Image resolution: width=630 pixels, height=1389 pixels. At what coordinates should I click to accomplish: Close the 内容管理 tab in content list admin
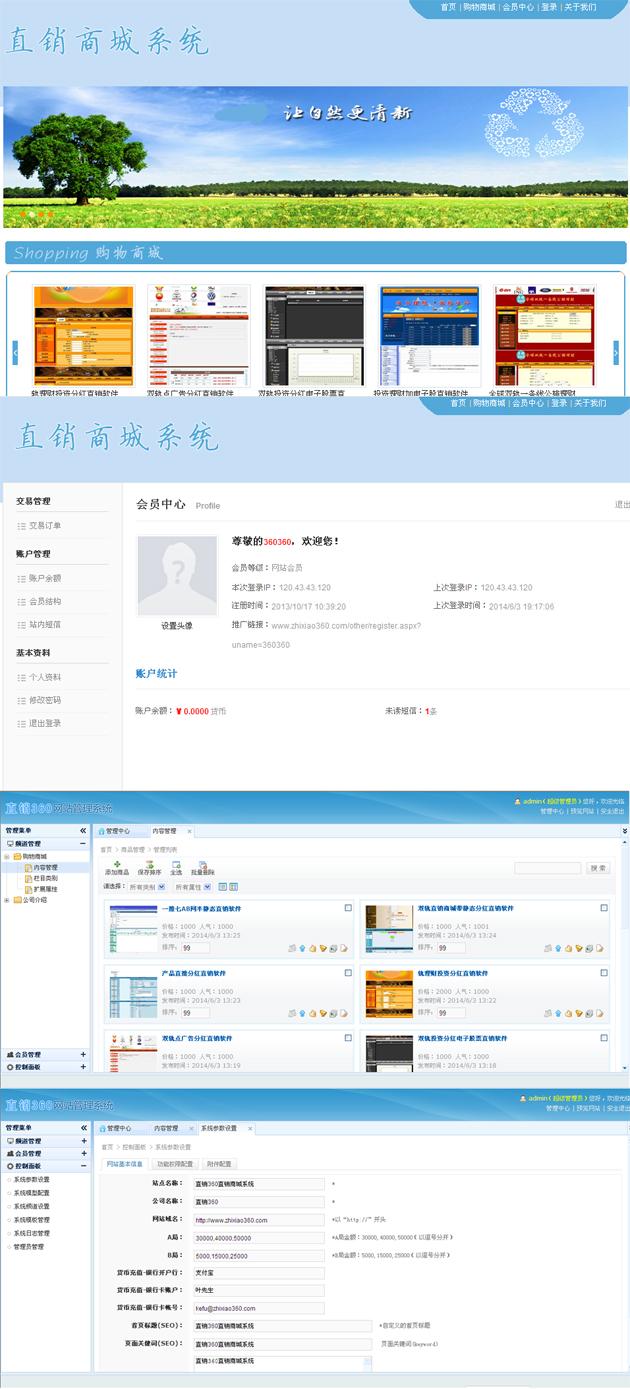[x=190, y=831]
